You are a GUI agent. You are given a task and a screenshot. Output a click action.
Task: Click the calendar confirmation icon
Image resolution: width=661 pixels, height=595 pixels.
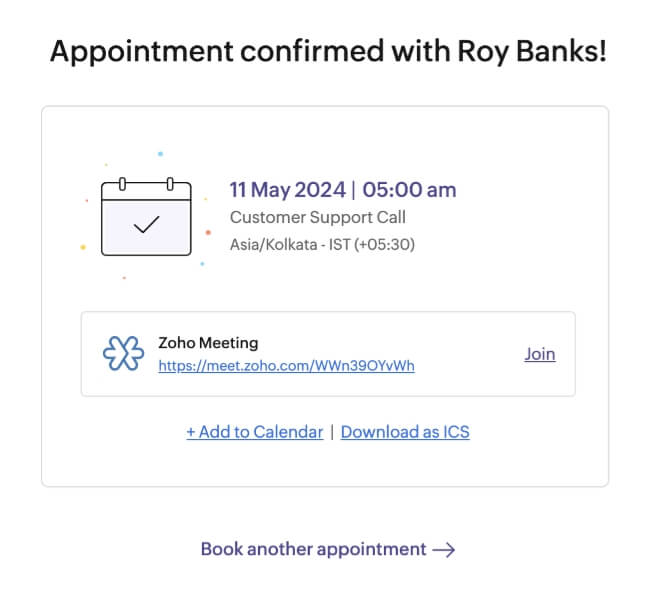(x=145, y=216)
